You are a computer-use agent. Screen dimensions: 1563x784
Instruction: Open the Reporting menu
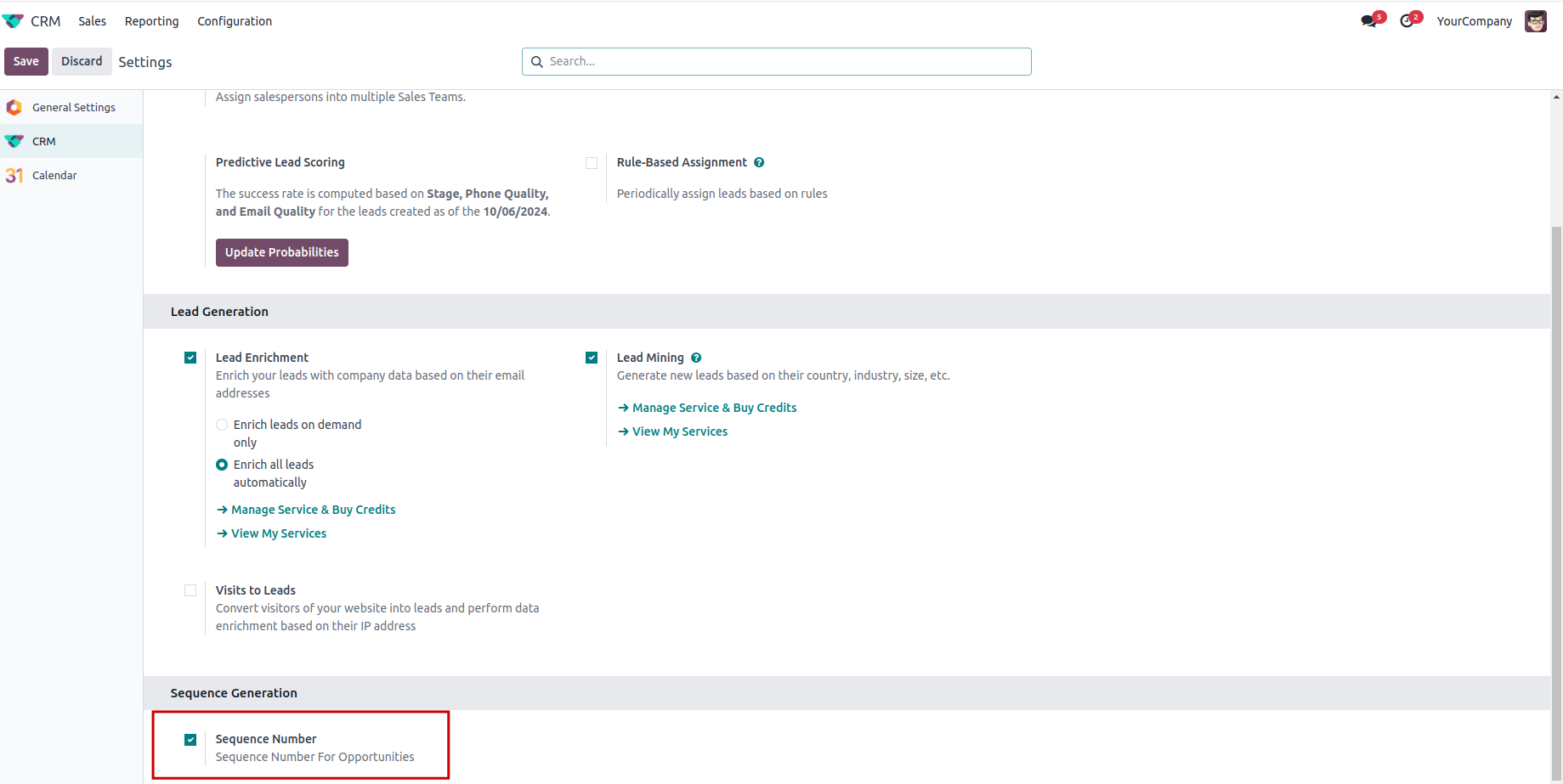click(x=151, y=21)
